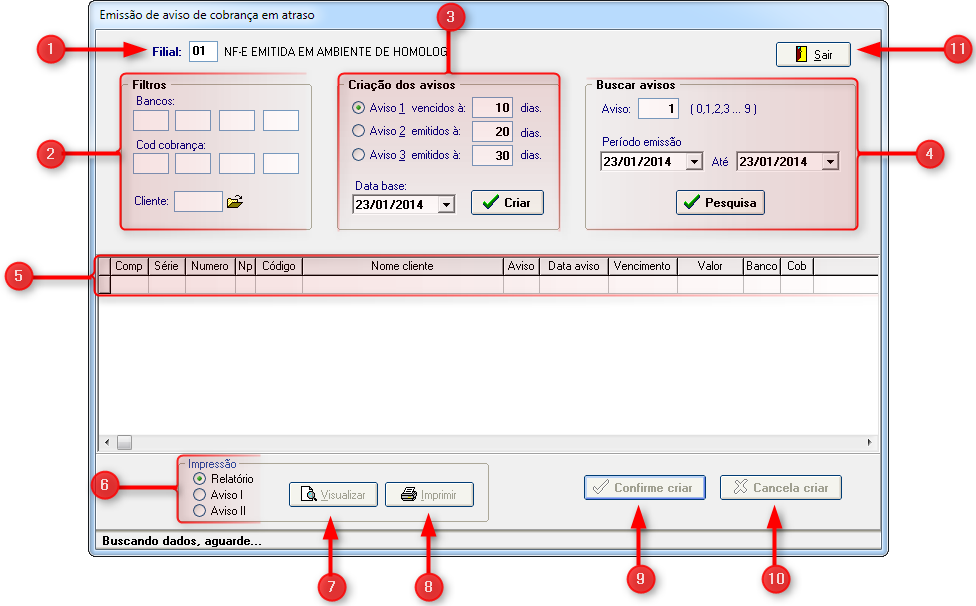
Task: Click Buscar avisos Aviso number field
Action: pyautogui.click(x=659, y=108)
